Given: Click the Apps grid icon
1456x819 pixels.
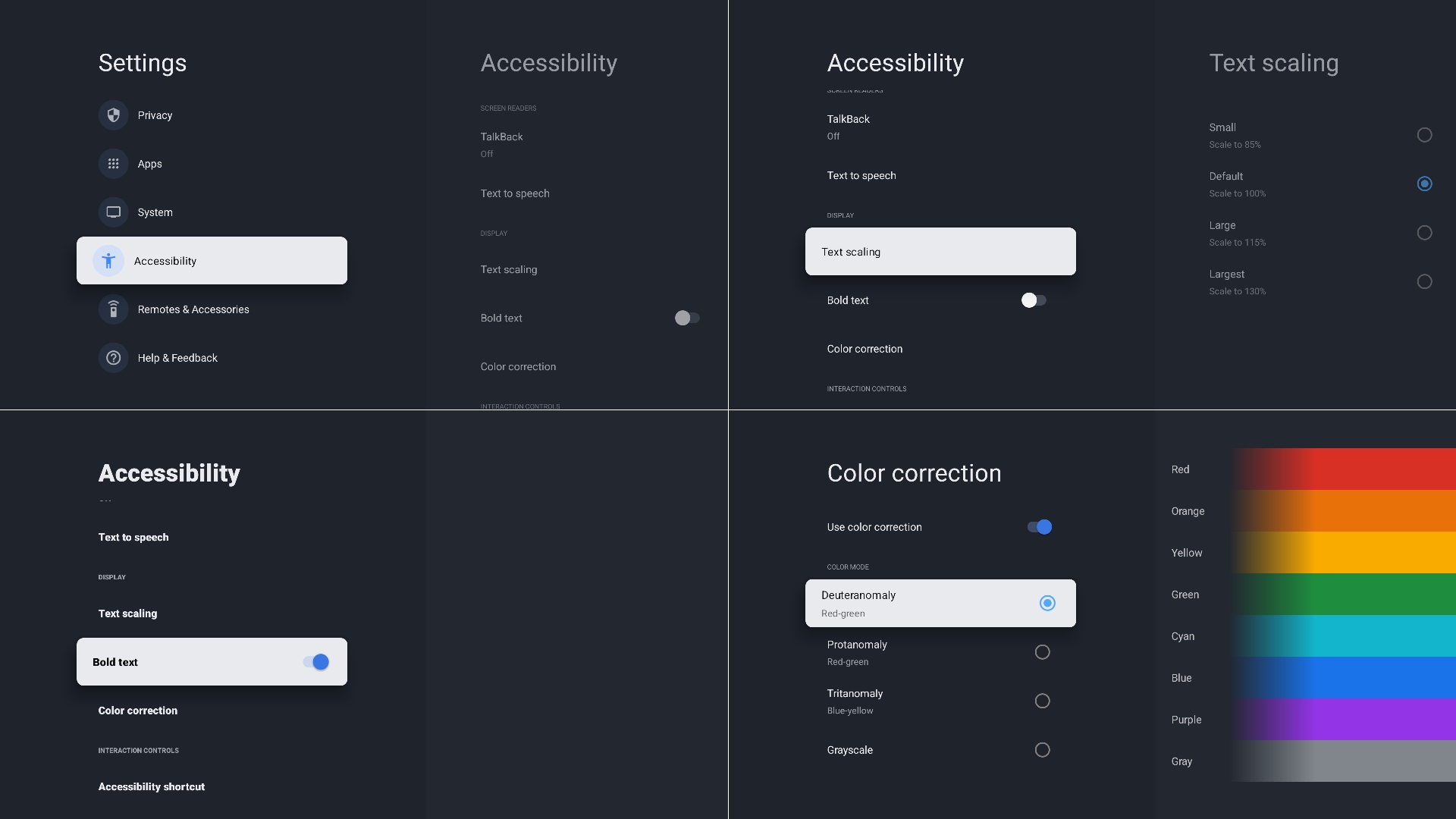Looking at the screenshot, I should [113, 164].
